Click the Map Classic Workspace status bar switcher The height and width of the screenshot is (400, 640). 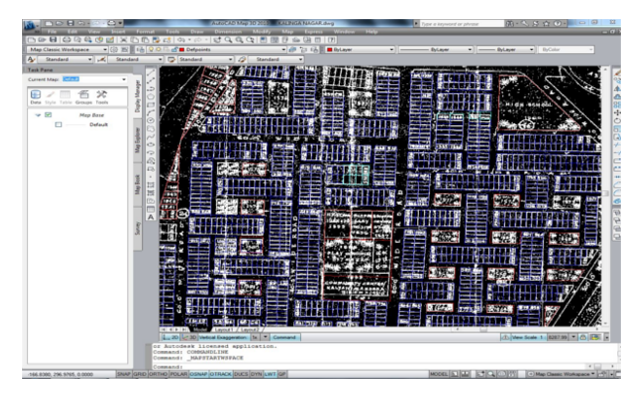(561, 374)
